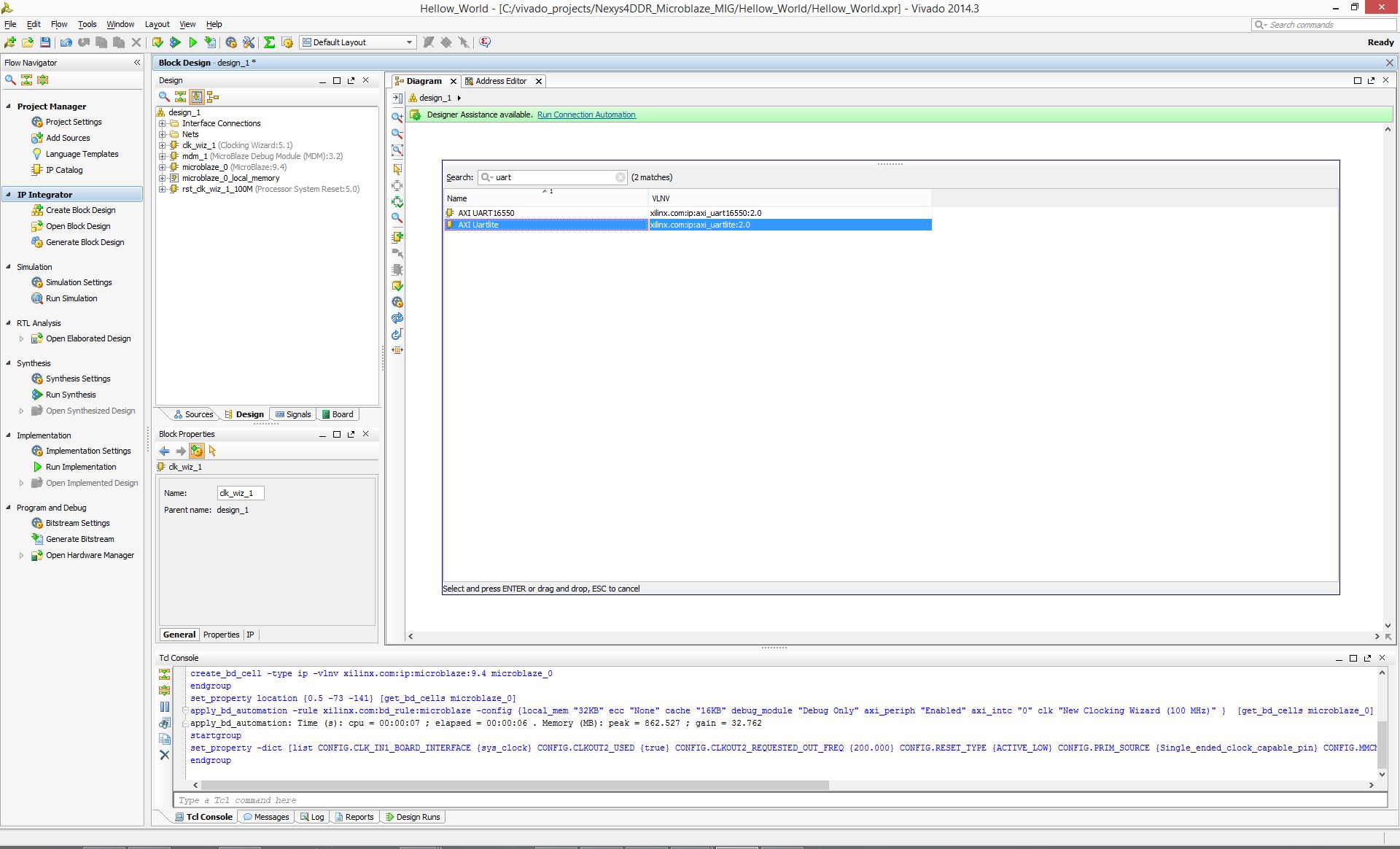Collapse all in Flow Navigator toolbar
Image resolution: width=1400 pixels, height=849 pixels.
[27, 80]
